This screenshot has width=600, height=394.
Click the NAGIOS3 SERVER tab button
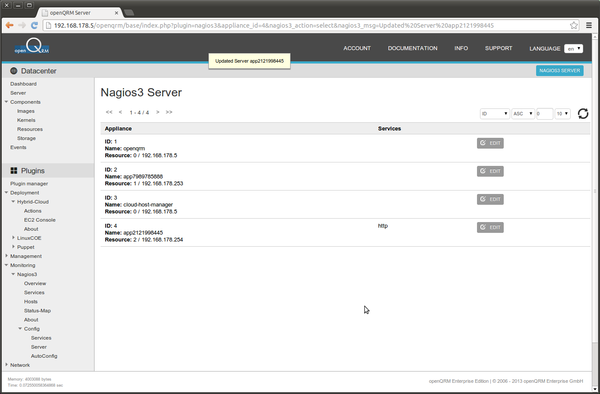click(559, 70)
